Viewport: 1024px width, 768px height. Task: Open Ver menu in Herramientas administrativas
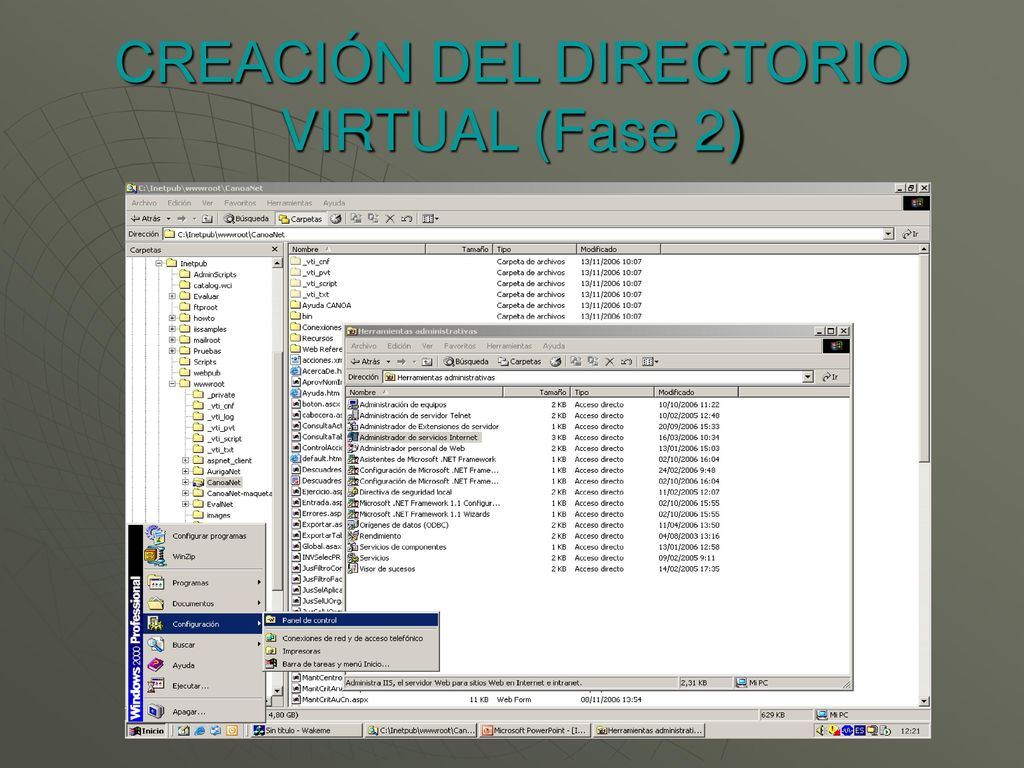427,346
